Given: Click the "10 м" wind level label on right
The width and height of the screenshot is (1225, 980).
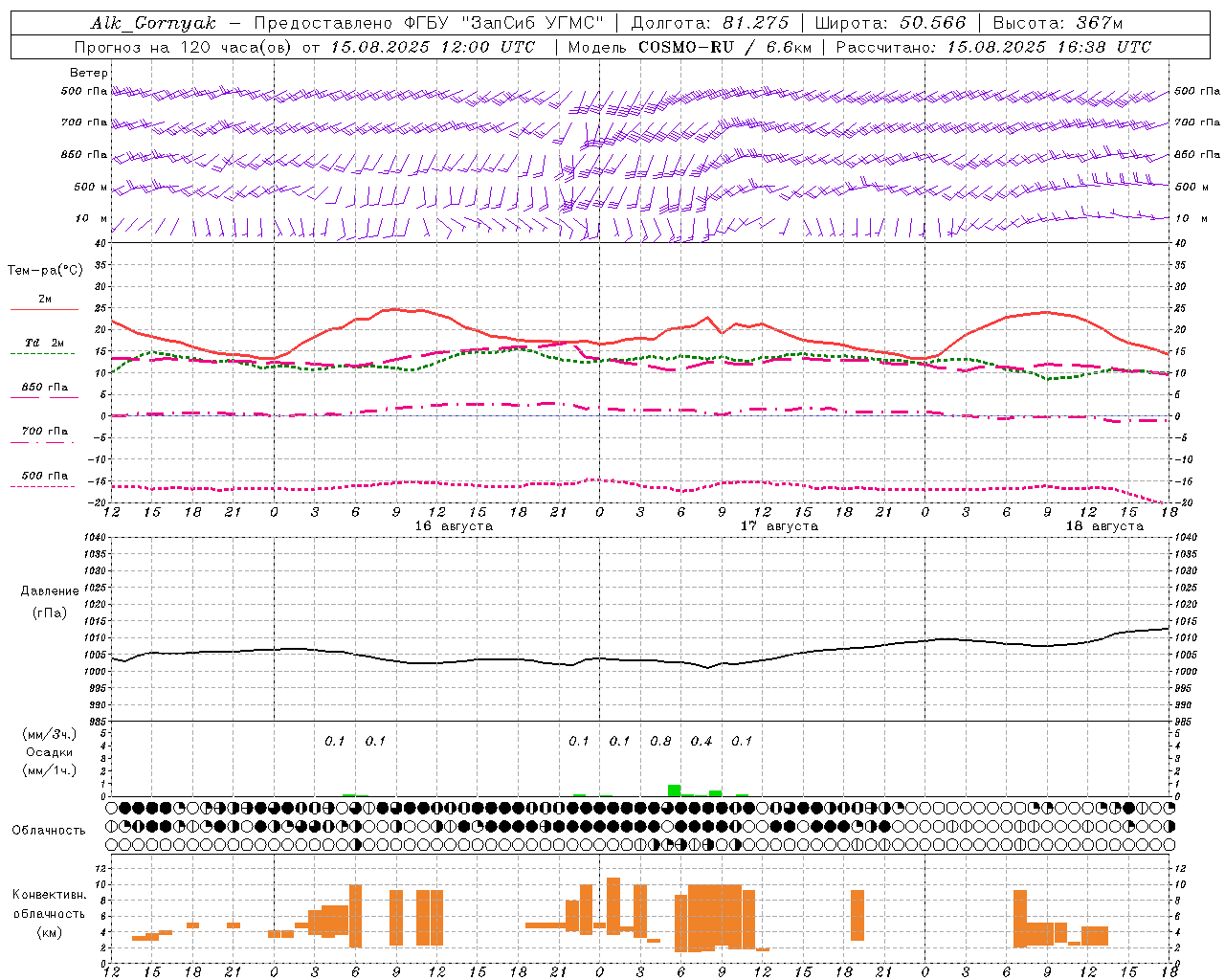Looking at the screenshot, I should click(1191, 218).
